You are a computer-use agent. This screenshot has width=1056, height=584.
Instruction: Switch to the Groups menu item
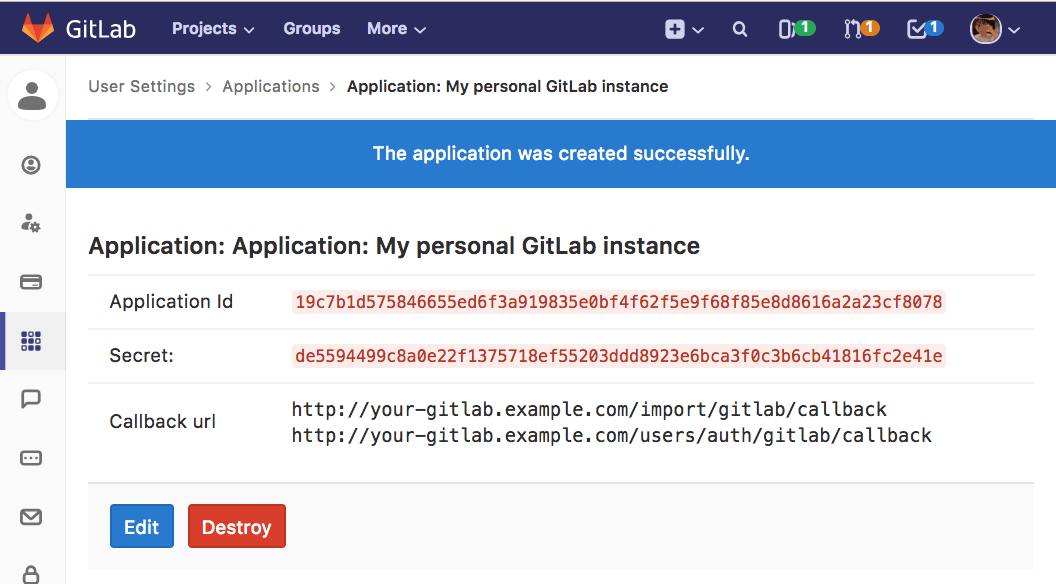[311, 28]
